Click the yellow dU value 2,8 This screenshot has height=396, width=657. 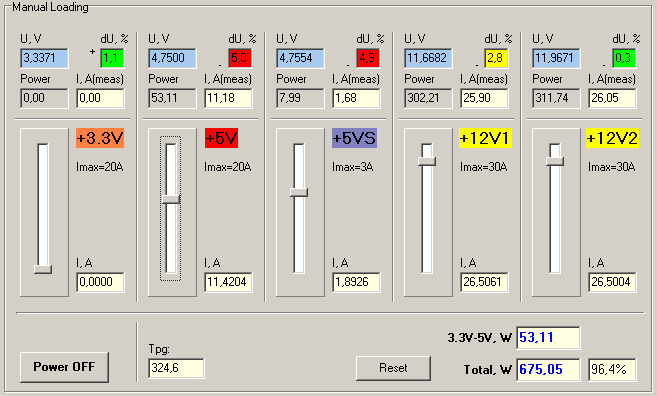coord(496,58)
